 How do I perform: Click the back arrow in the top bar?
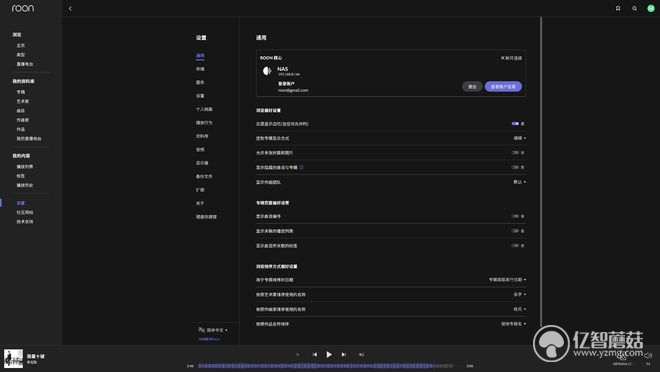(x=70, y=8)
